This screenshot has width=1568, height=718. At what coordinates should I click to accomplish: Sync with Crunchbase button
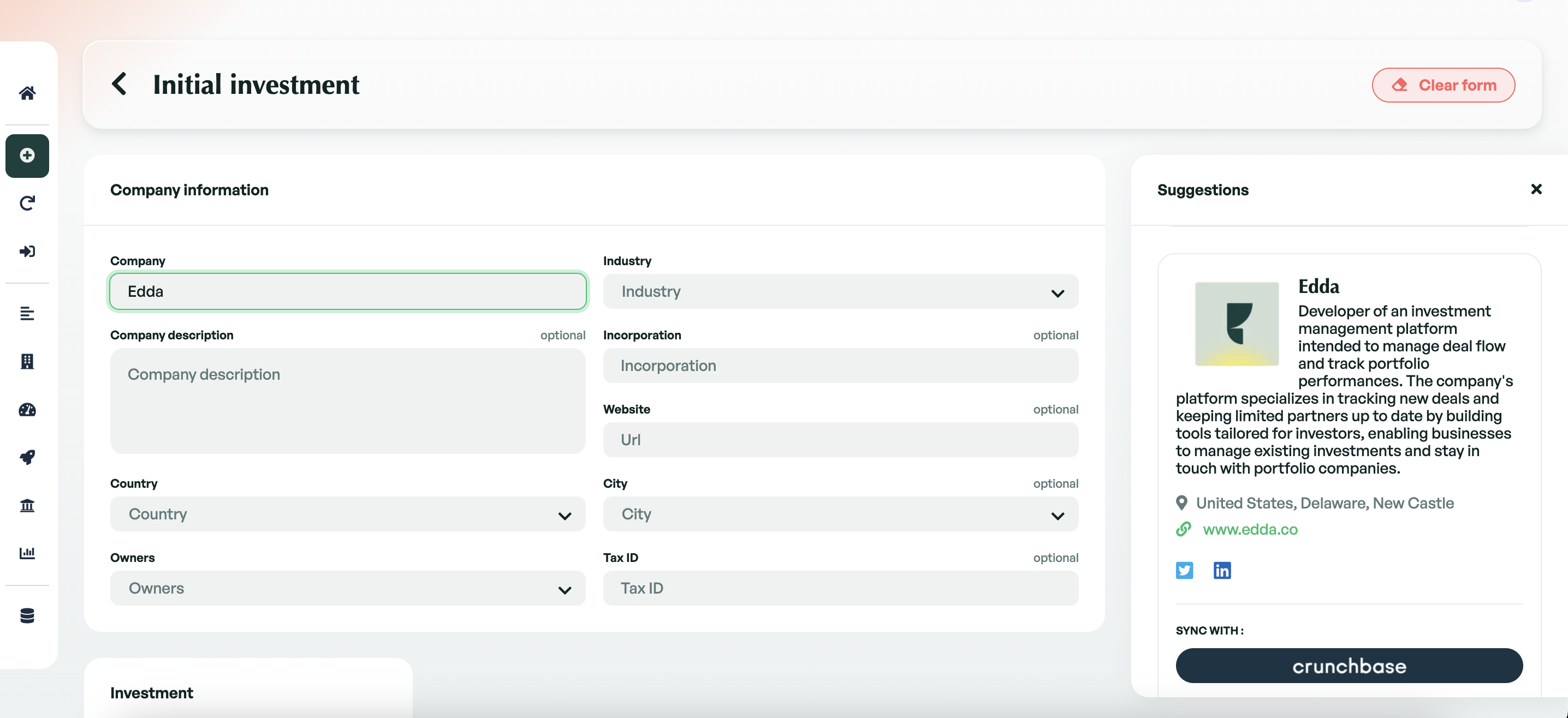tap(1349, 666)
